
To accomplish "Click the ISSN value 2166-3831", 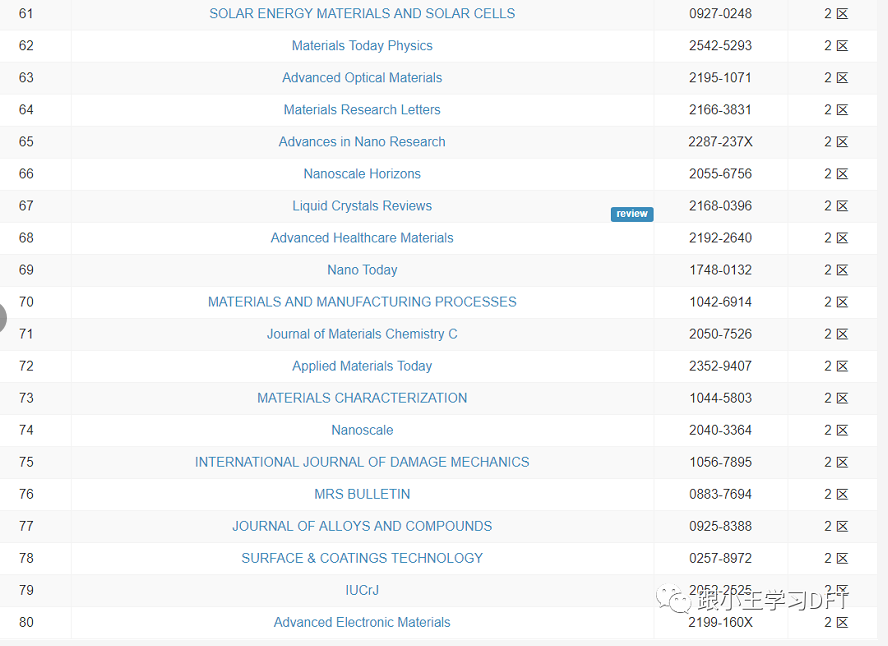I will tap(720, 110).
